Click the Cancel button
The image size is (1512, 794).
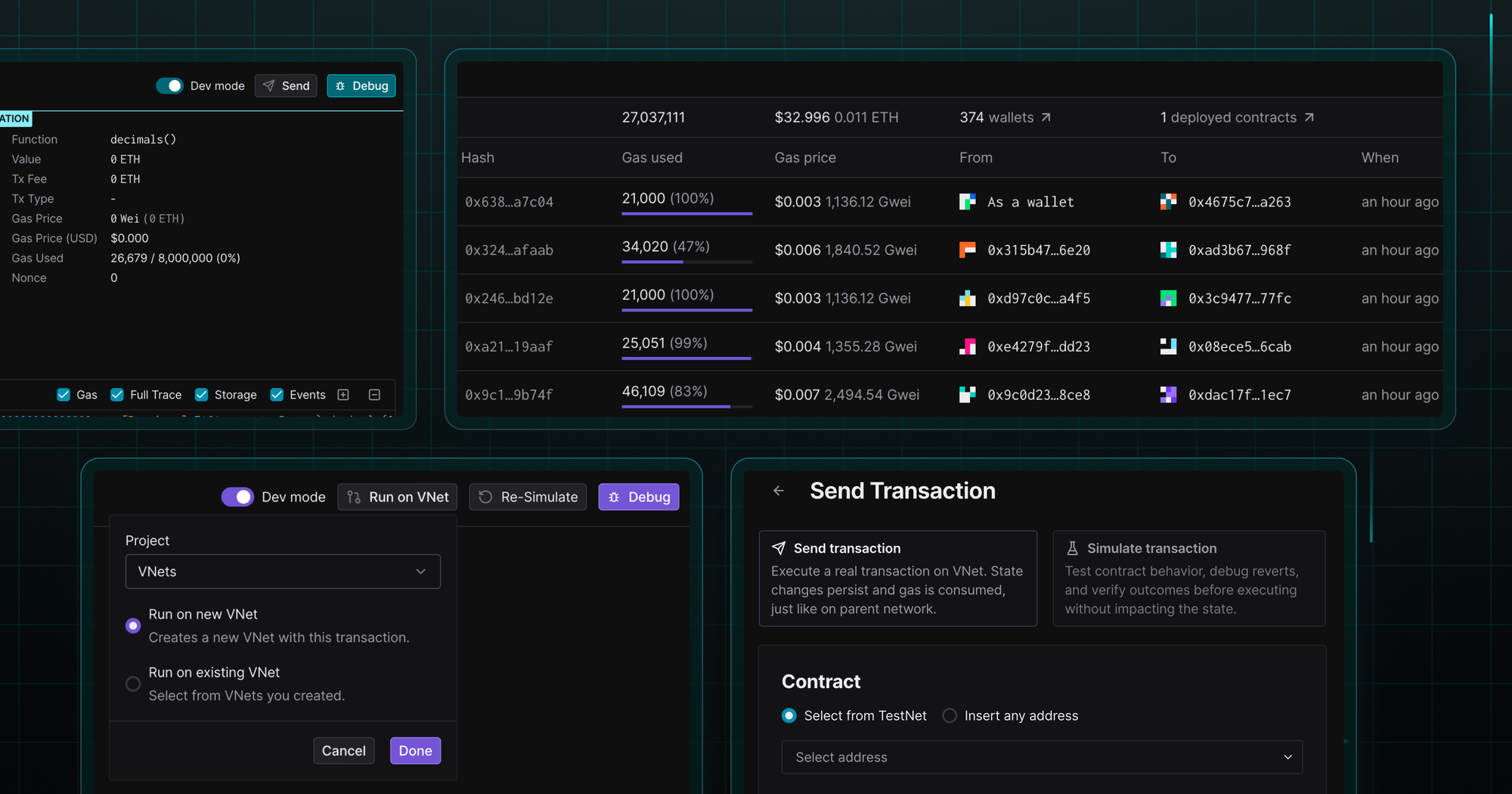[x=343, y=750]
